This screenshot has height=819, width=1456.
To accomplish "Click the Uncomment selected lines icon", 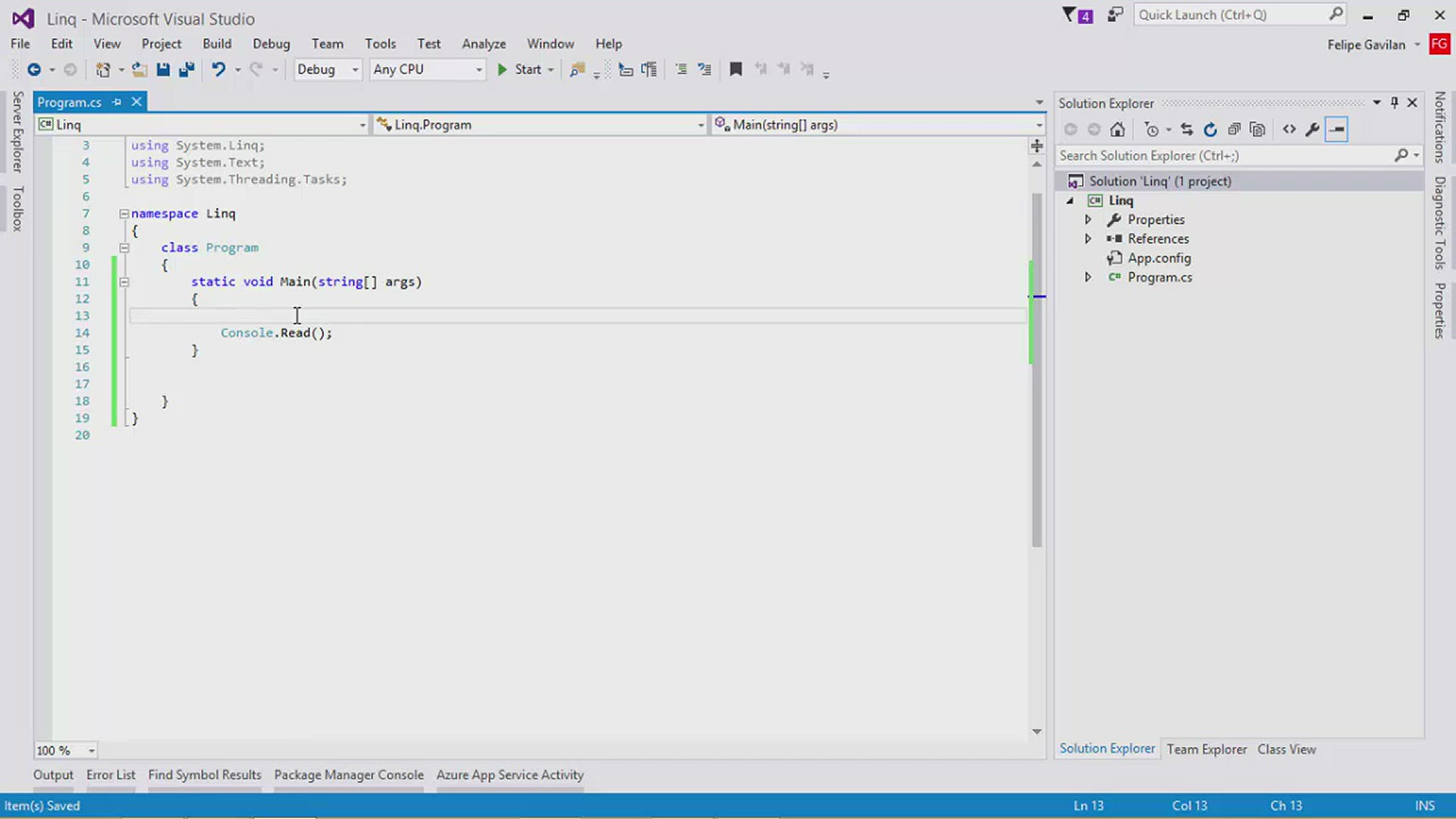I will coord(704,70).
